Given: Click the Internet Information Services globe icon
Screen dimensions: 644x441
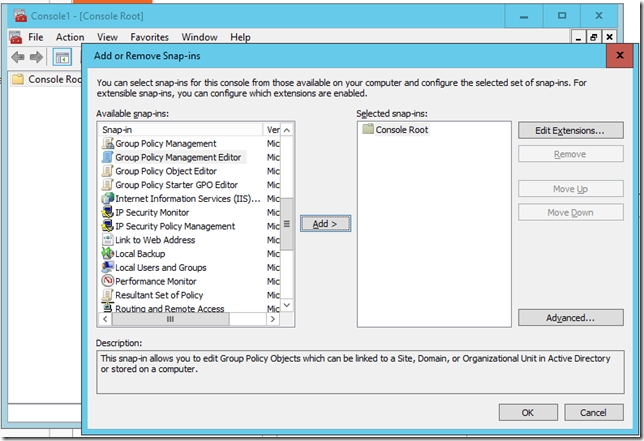Looking at the screenshot, I should pyautogui.click(x=108, y=198).
